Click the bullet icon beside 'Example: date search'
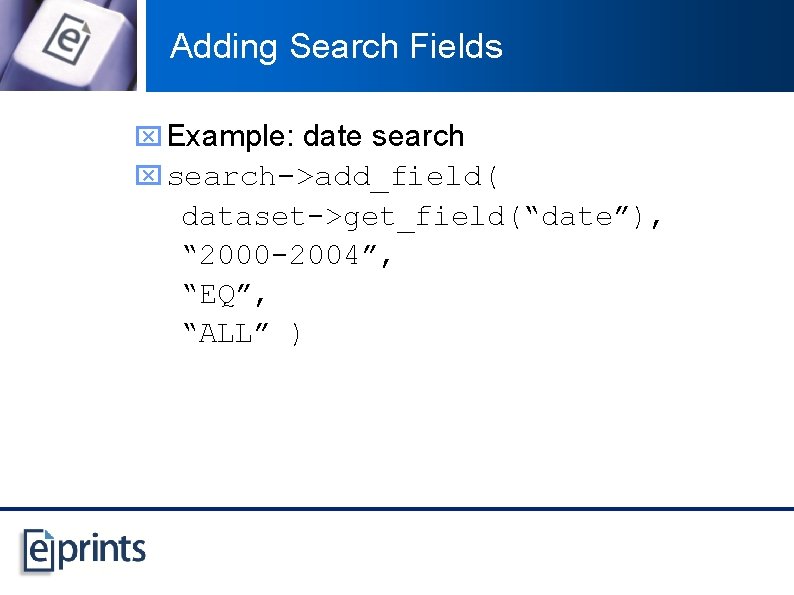Viewport: 794px width, 595px height. pyautogui.click(x=148, y=136)
